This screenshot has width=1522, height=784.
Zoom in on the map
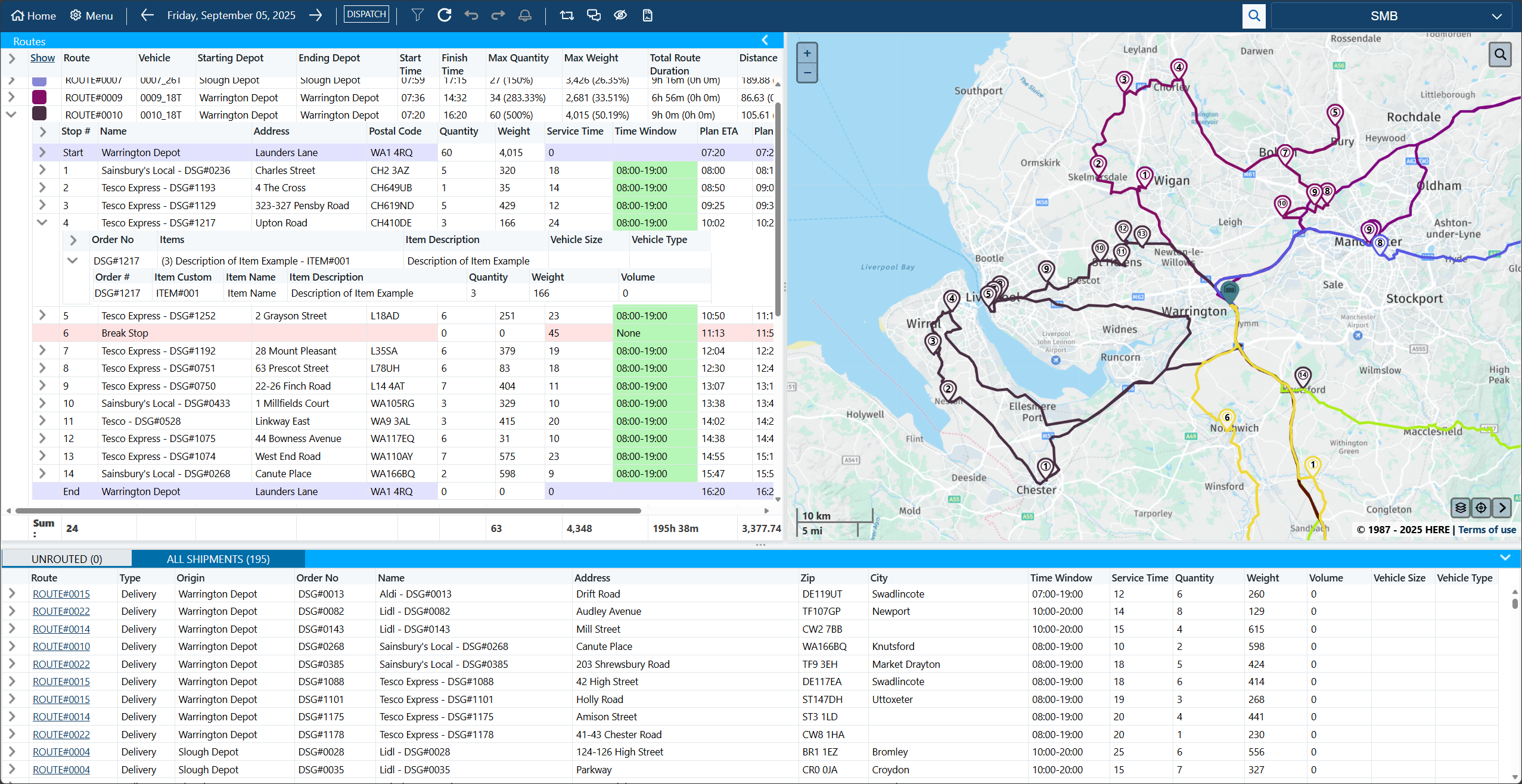click(x=807, y=53)
